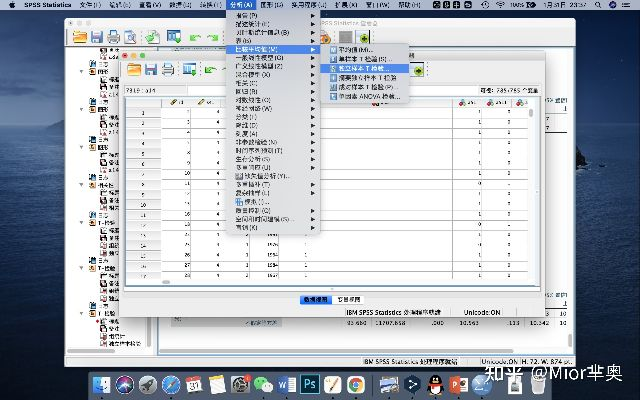Open Safari from the Dock
Viewport: 640px width, 400px height.
[171, 384]
